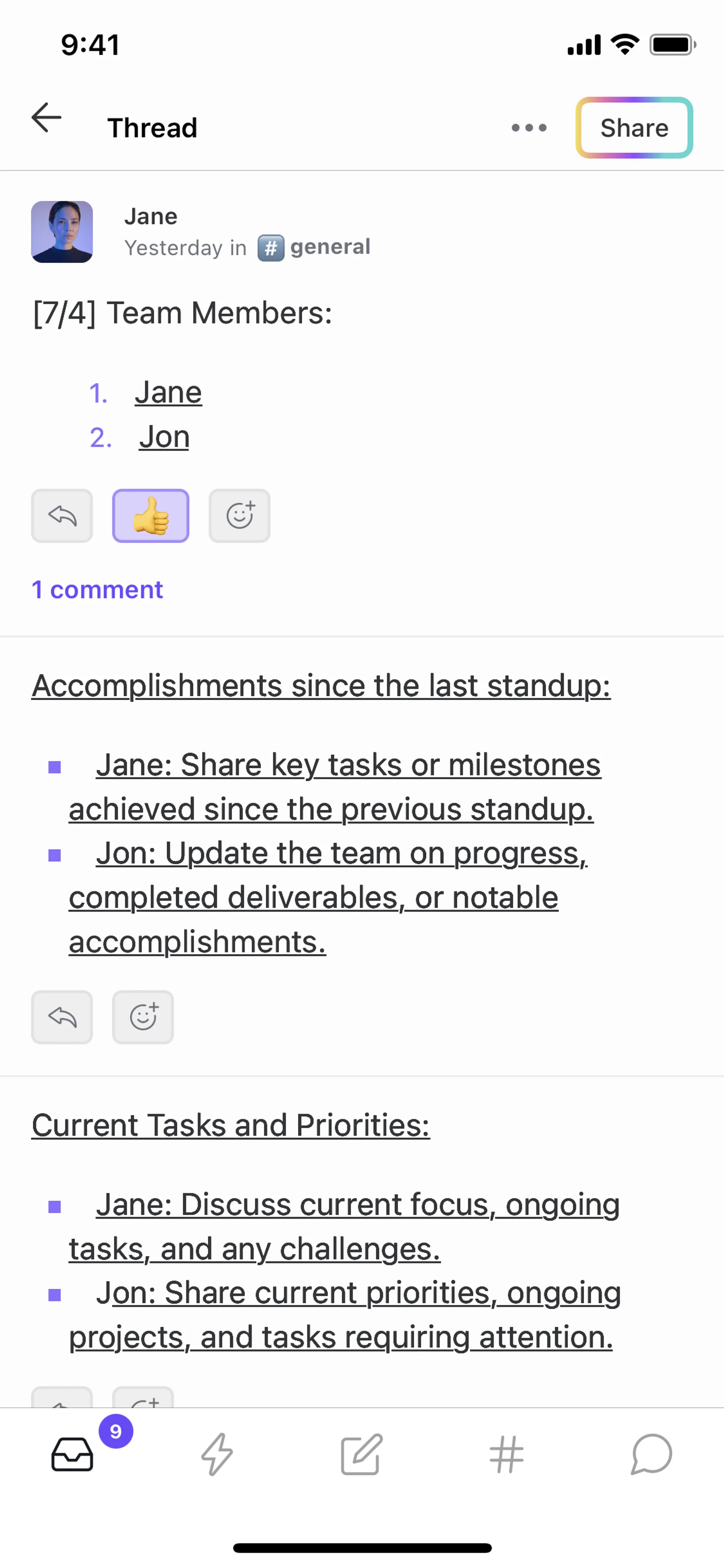Viewport: 724px width, 1568px height.
Task: Tap the Jon link in team list
Action: pos(164,437)
